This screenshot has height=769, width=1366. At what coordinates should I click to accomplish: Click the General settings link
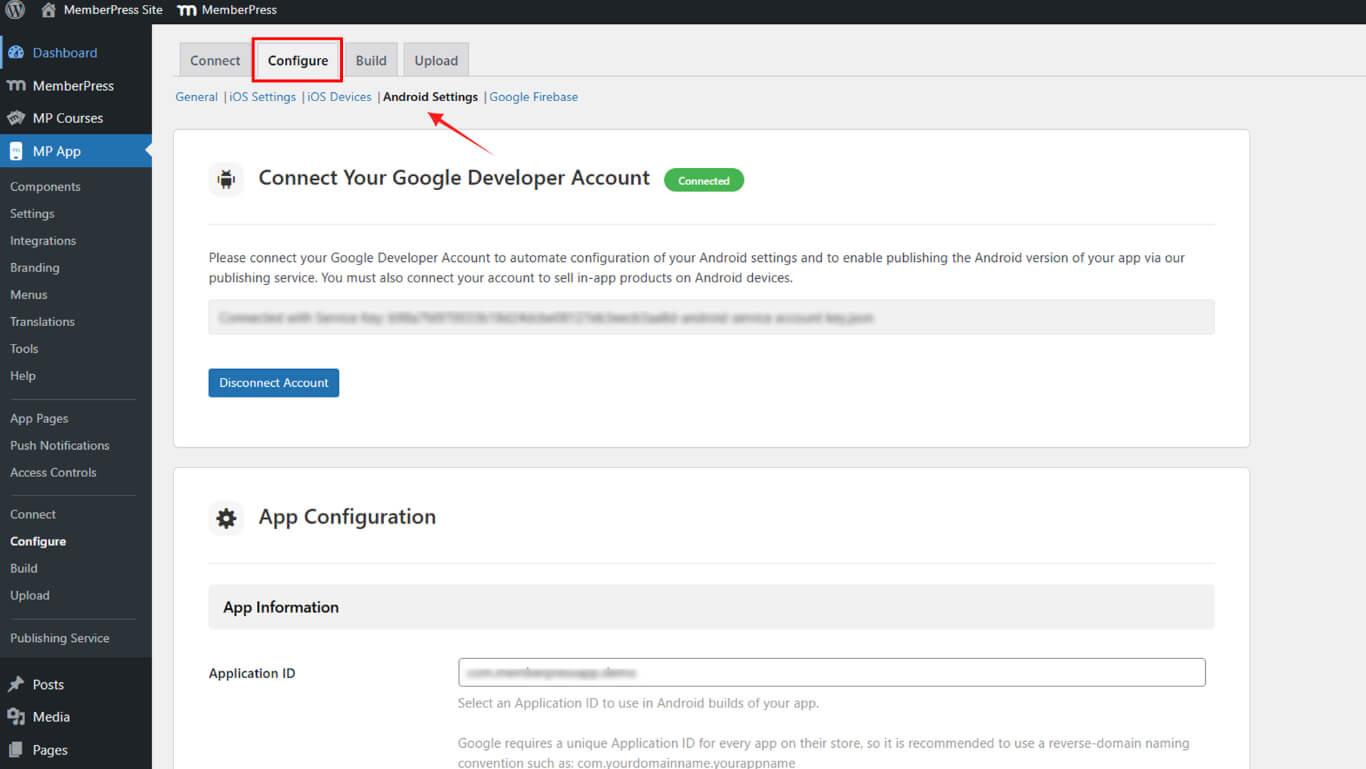(x=196, y=97)
